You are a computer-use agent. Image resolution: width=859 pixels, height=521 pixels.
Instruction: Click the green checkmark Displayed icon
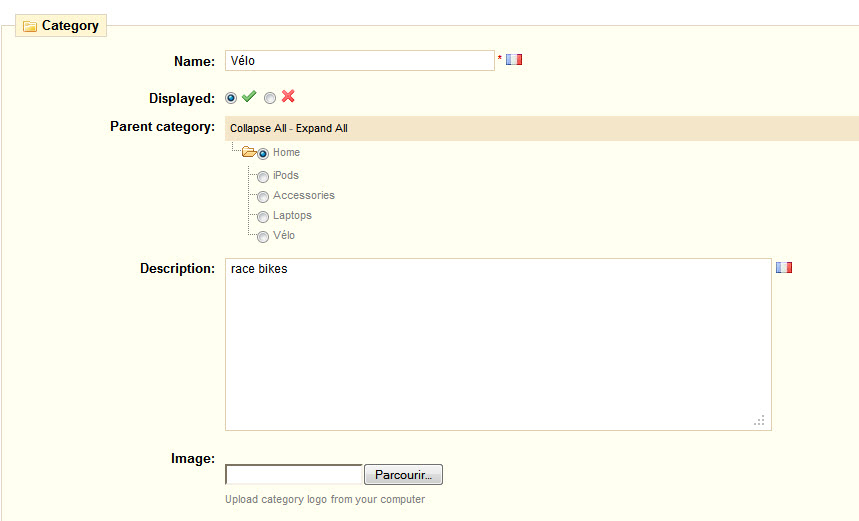point(249,96)
